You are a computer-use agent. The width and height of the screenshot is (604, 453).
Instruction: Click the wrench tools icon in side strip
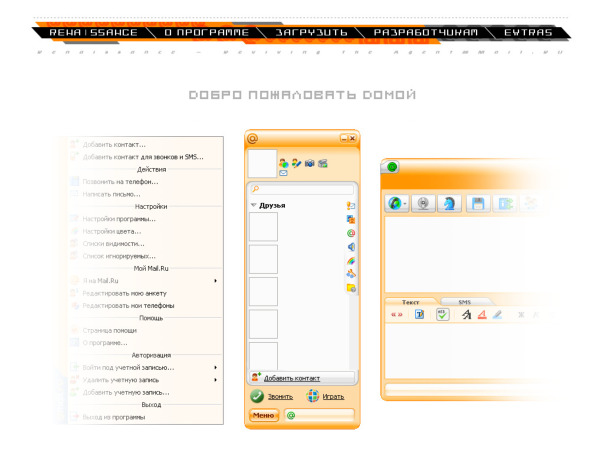[351, 274]
